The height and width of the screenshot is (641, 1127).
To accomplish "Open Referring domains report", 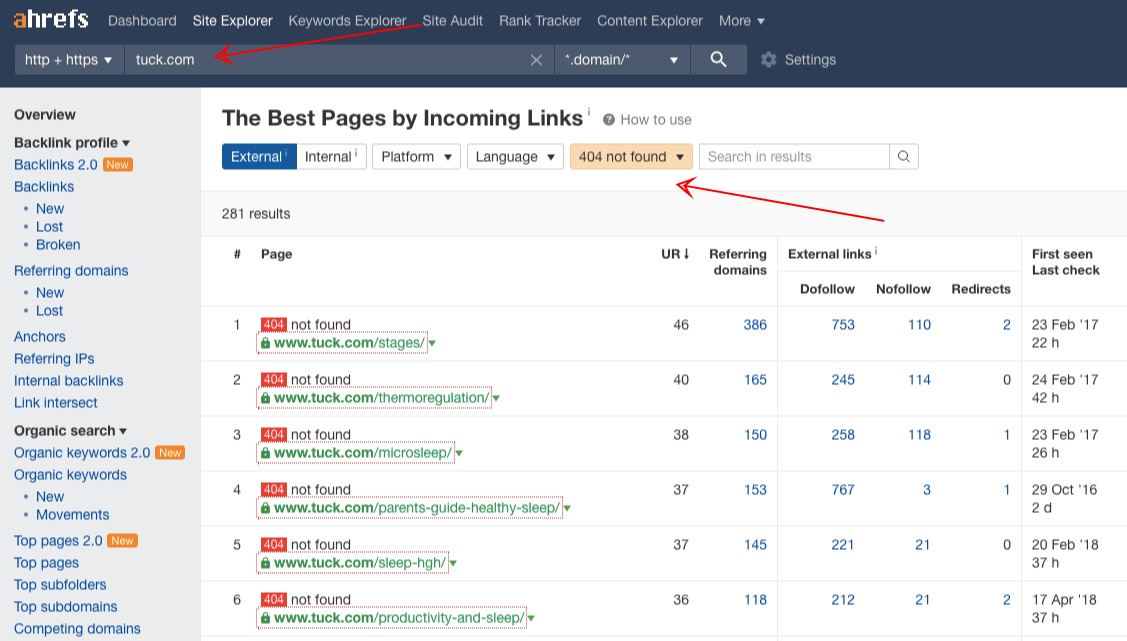I will tap(71, 270).
